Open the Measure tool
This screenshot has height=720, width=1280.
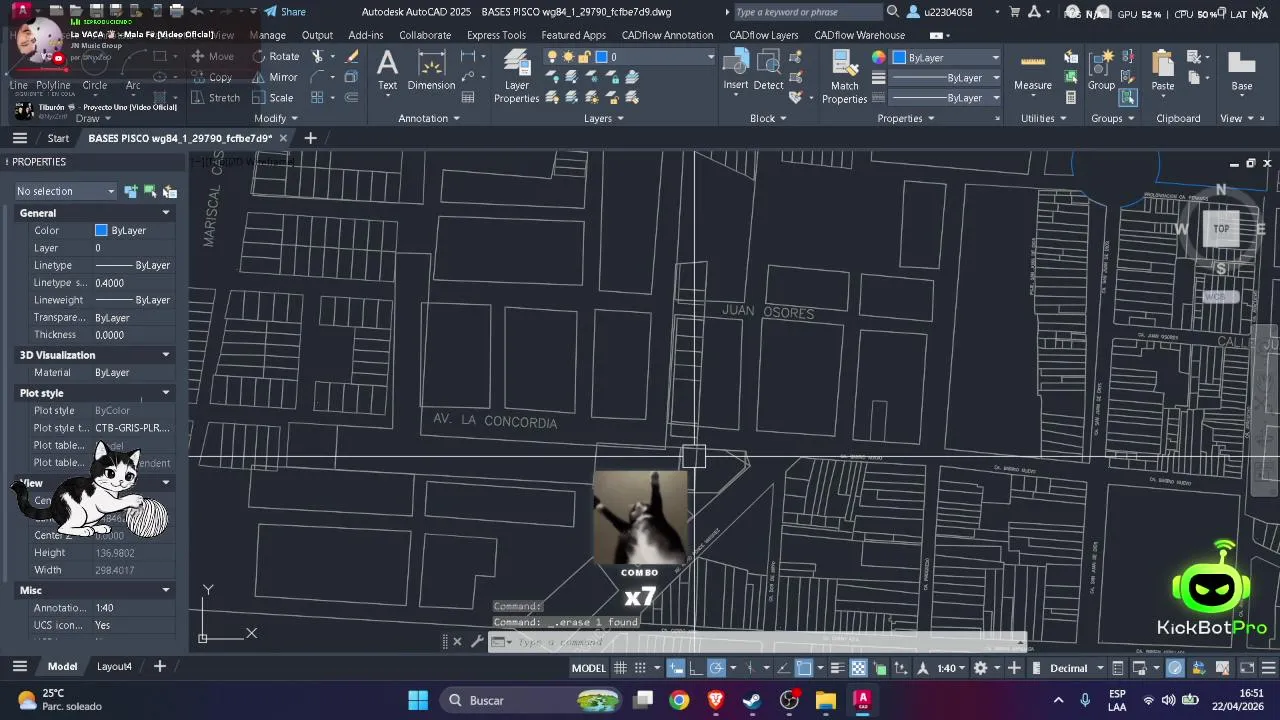pyautogui.click(x=1033, y=72)
